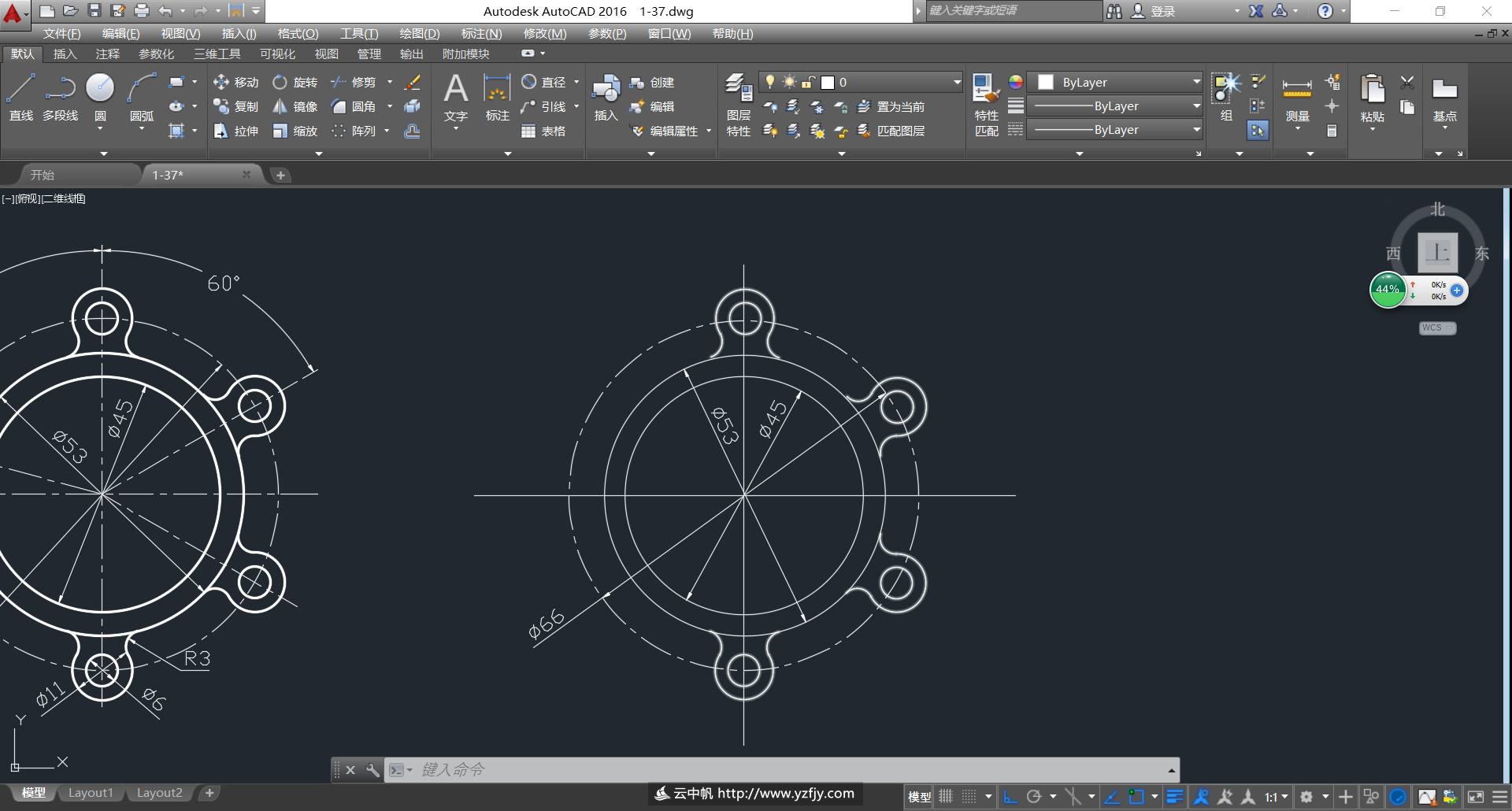Switch to the 参数化 ribbon tab
This screenshot has width=1512, height=811.
tap(156, 54)
